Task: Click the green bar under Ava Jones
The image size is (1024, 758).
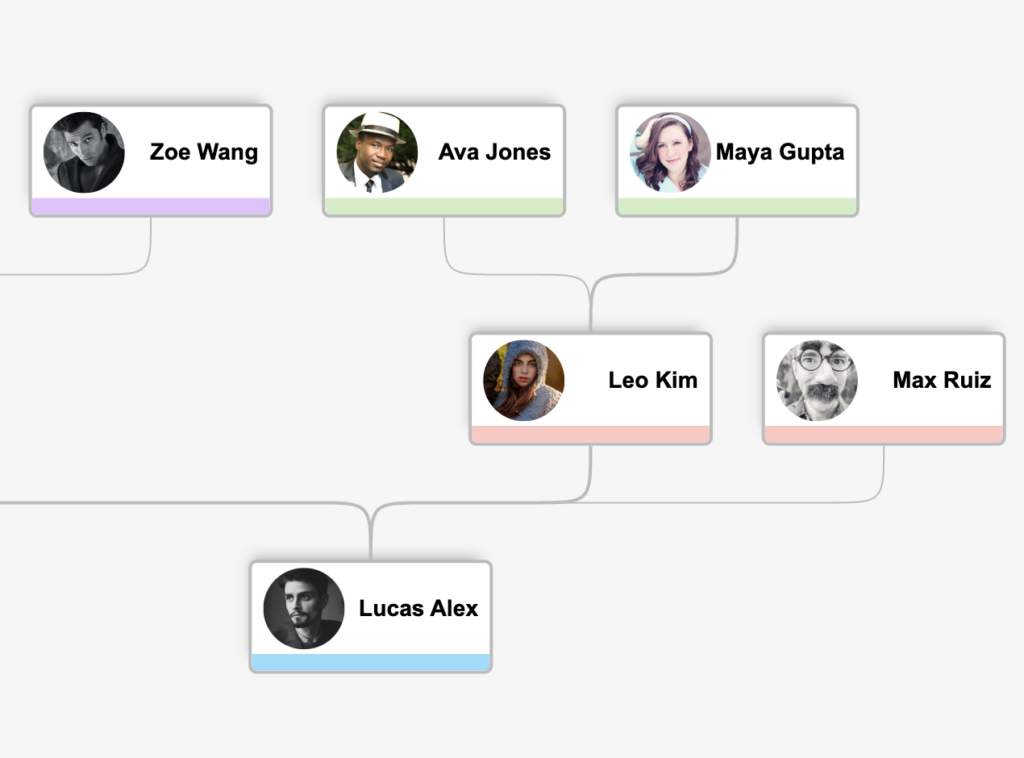Action: tap(444, 206)
